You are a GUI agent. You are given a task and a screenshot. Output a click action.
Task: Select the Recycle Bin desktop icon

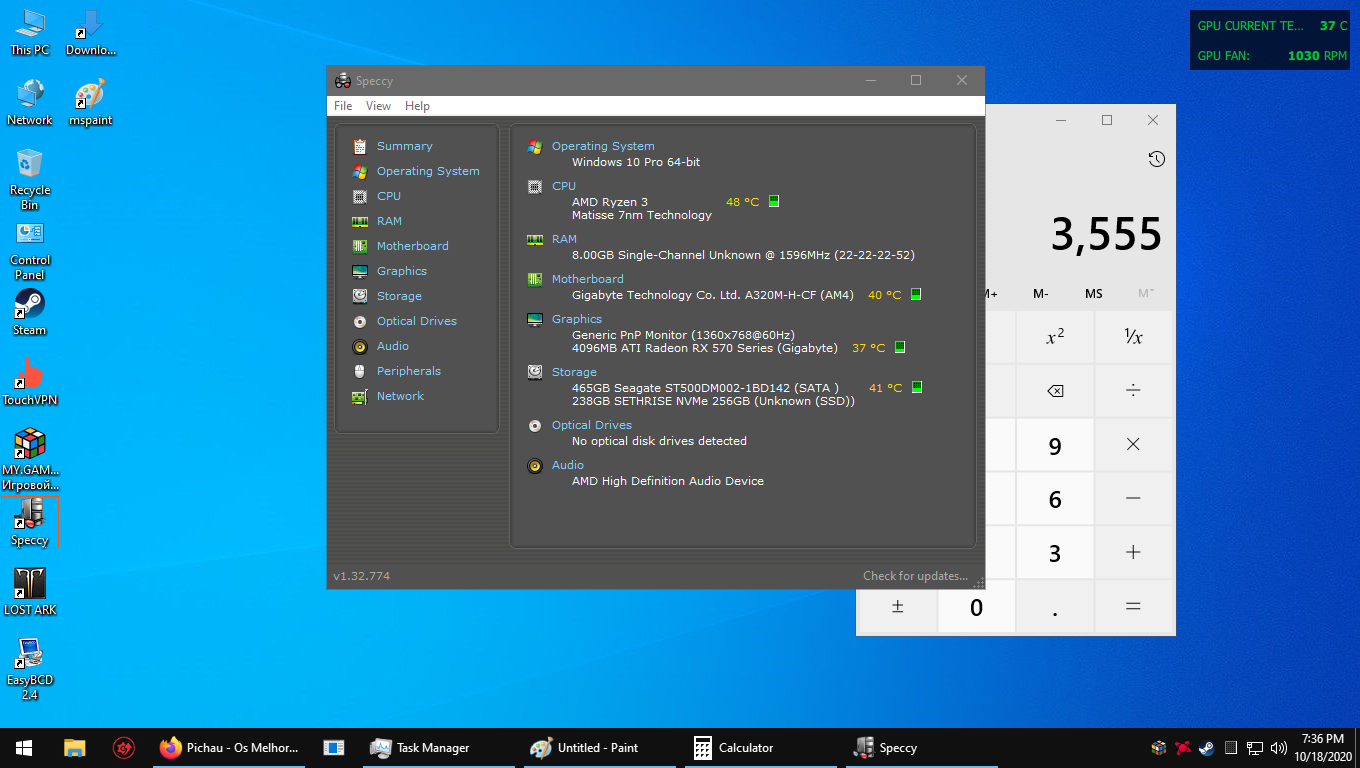[30, 180]
